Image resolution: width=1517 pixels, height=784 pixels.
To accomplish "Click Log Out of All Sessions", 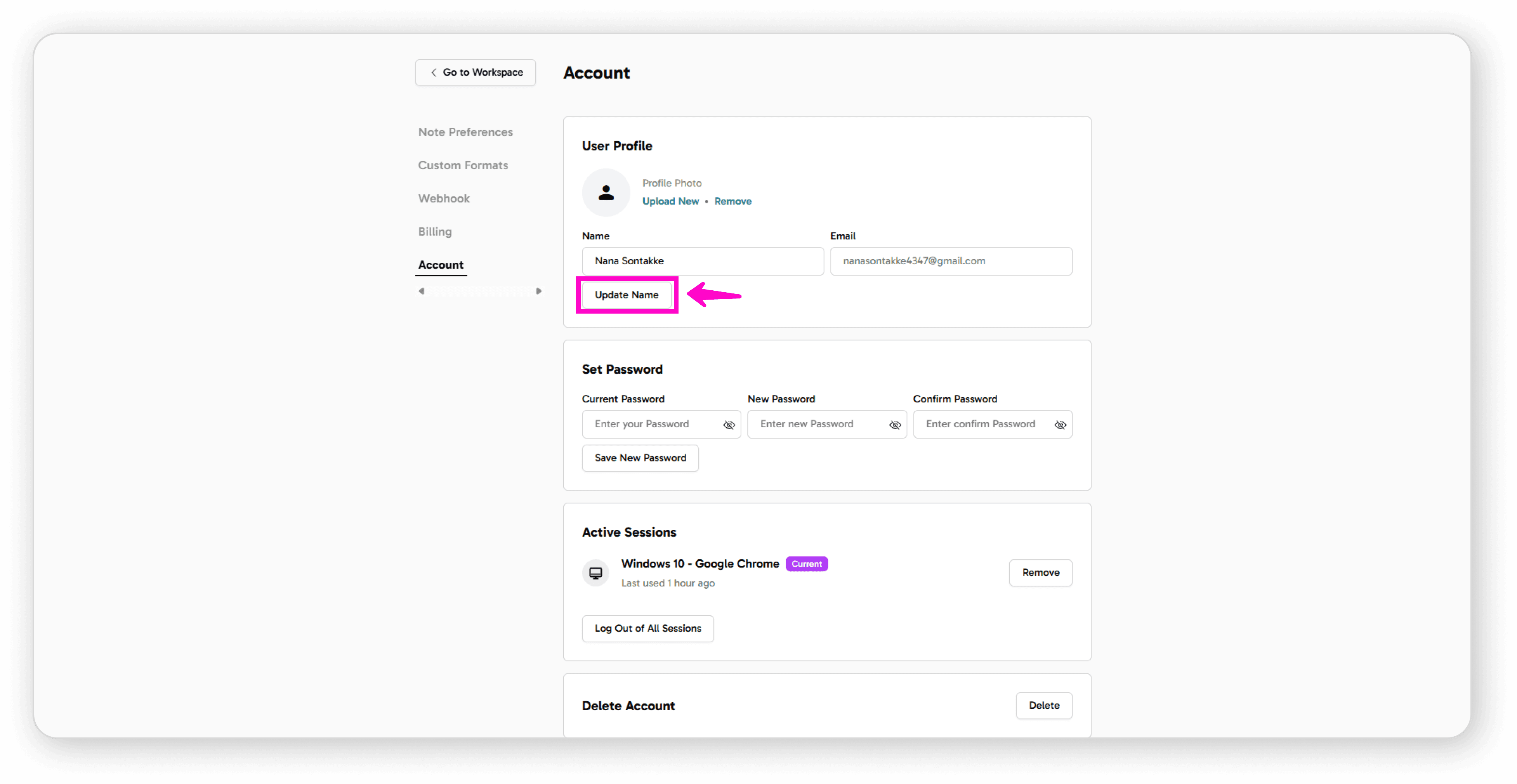I will (647, 629).
